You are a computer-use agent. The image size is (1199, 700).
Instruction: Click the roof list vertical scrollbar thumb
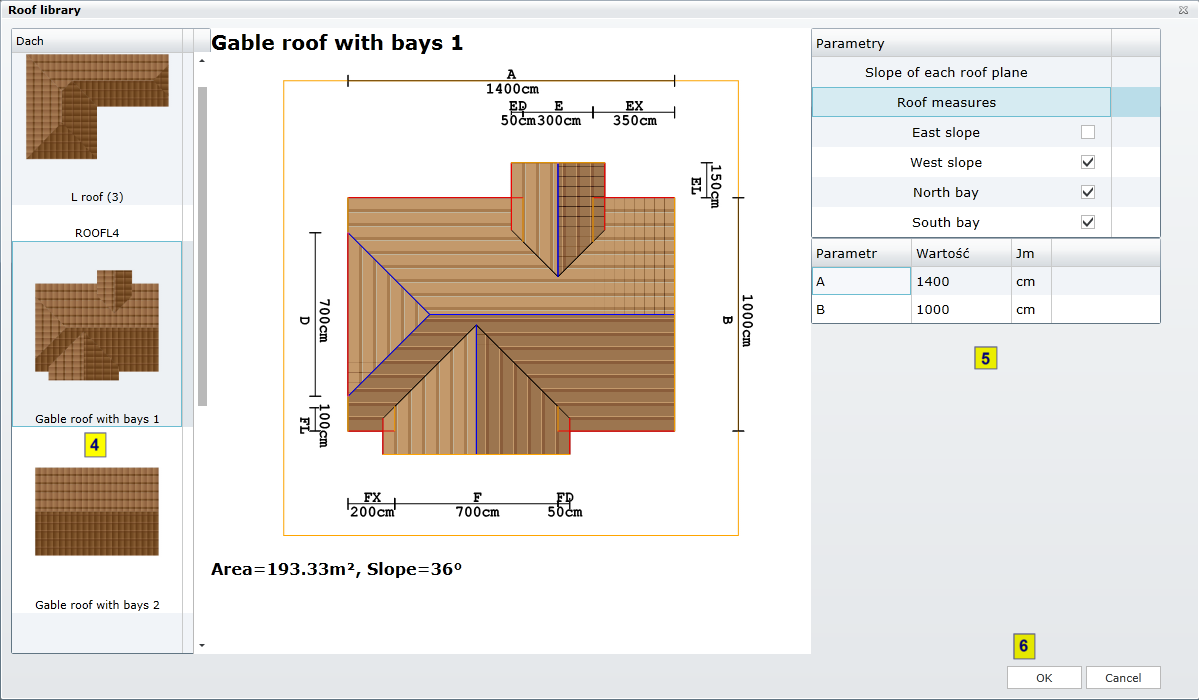(202, 245)
